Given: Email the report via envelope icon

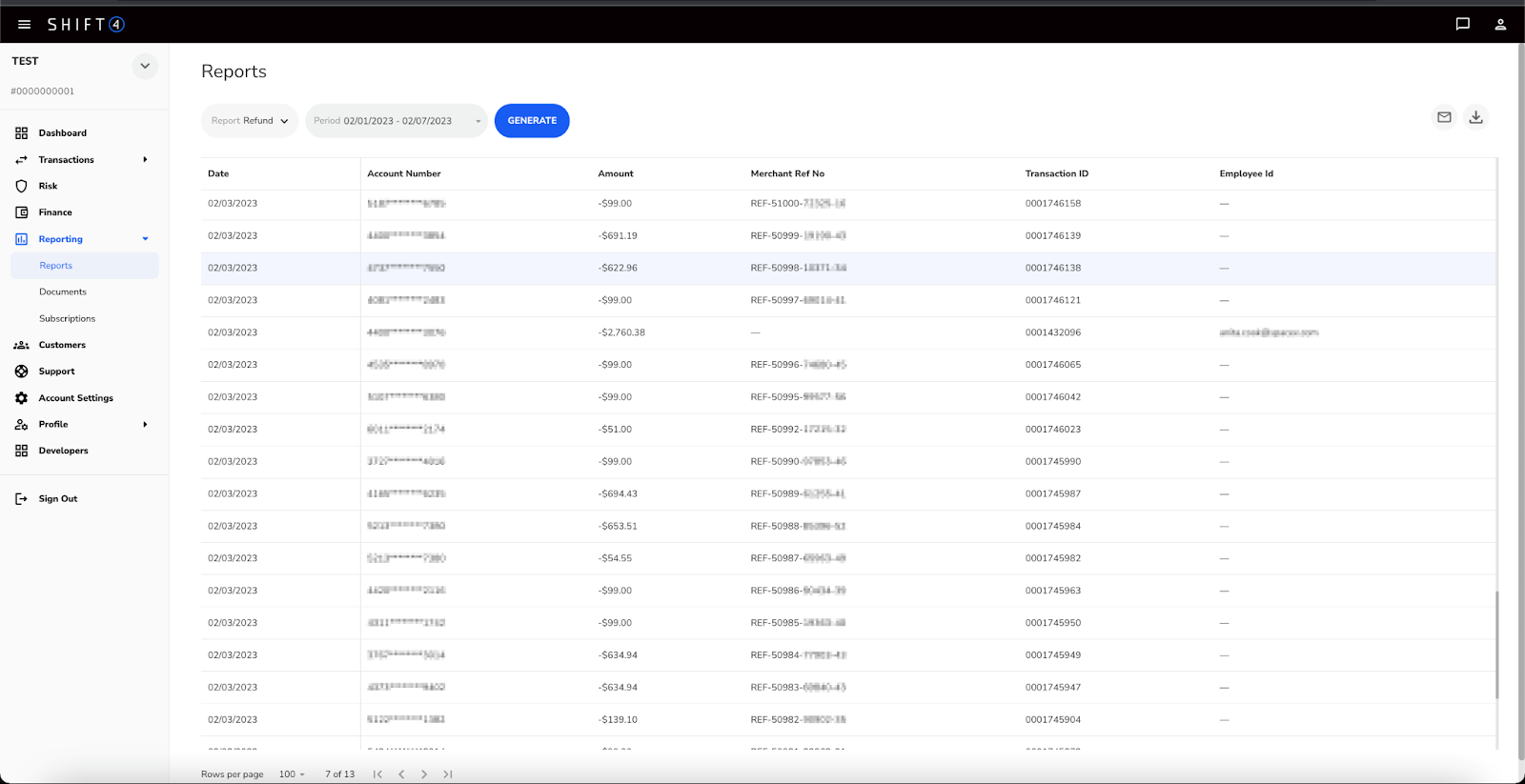Looking at the screenshot, I should (1444, 117).
